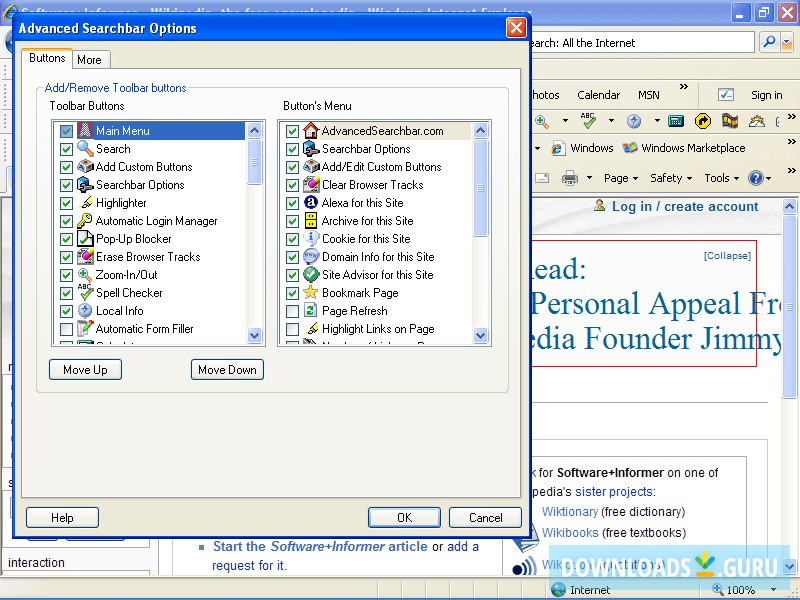Click the Help button

[62, 517]
